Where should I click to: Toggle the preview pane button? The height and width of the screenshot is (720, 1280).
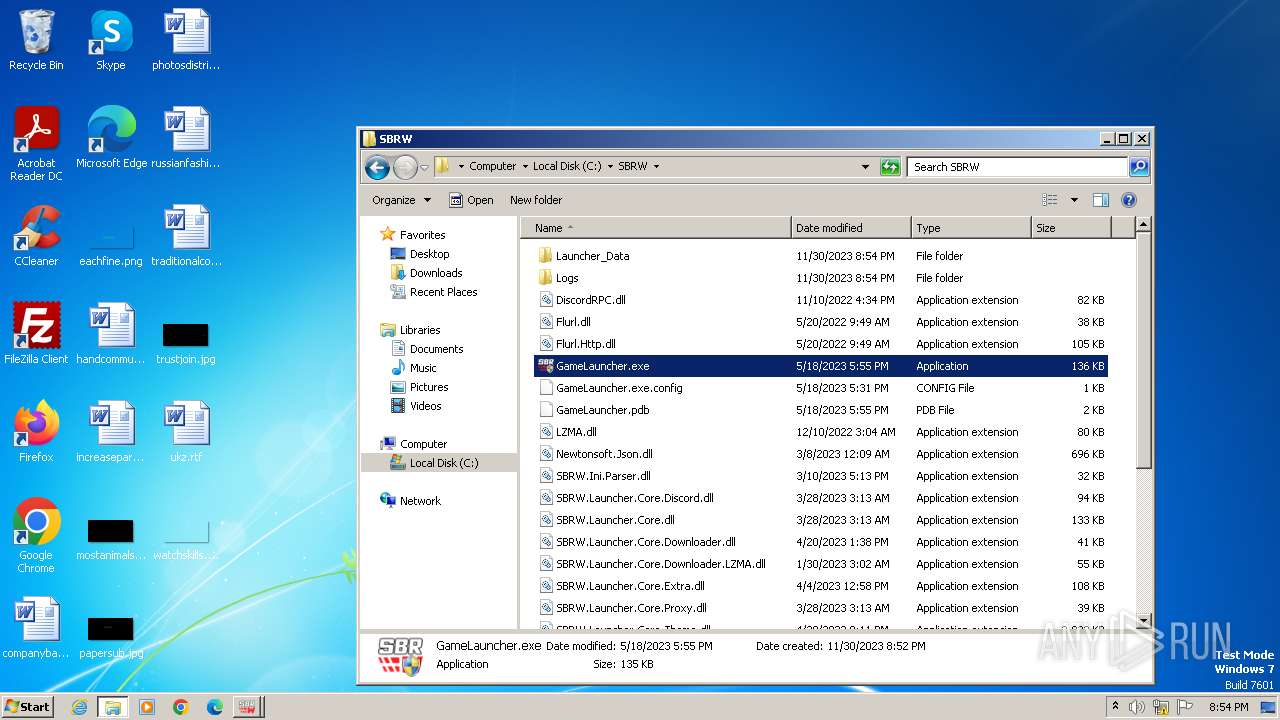pos(1101,200)
